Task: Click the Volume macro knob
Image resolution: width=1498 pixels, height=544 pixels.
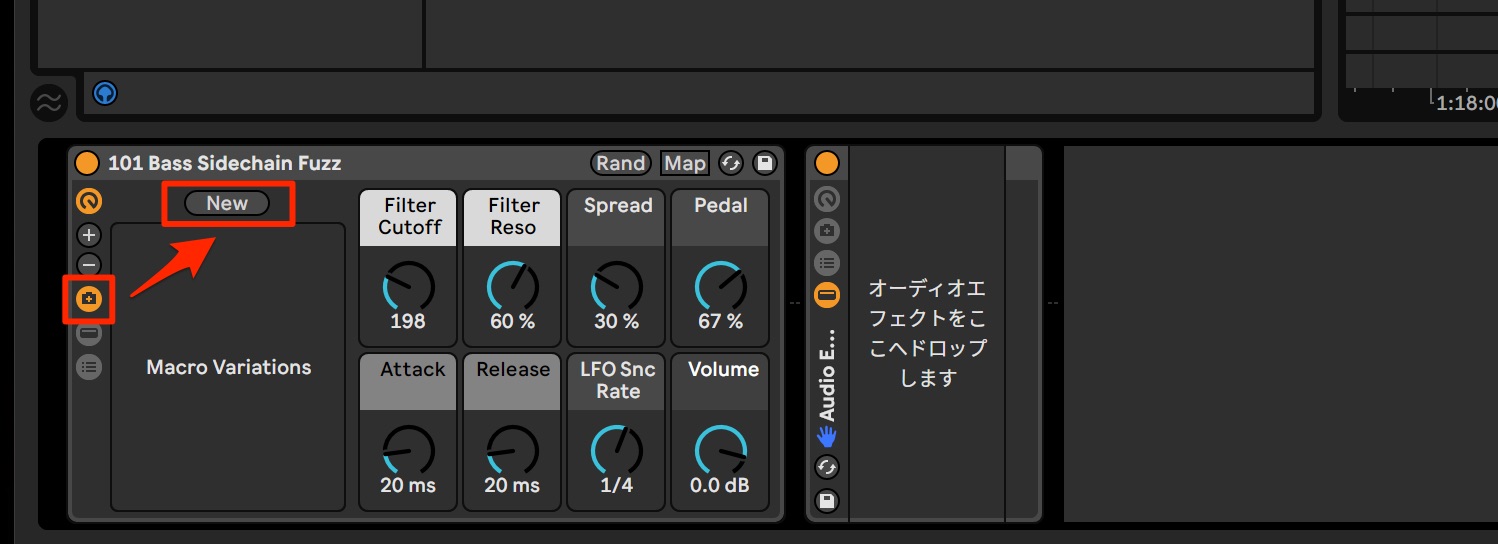Action: (x=721, y=451)
